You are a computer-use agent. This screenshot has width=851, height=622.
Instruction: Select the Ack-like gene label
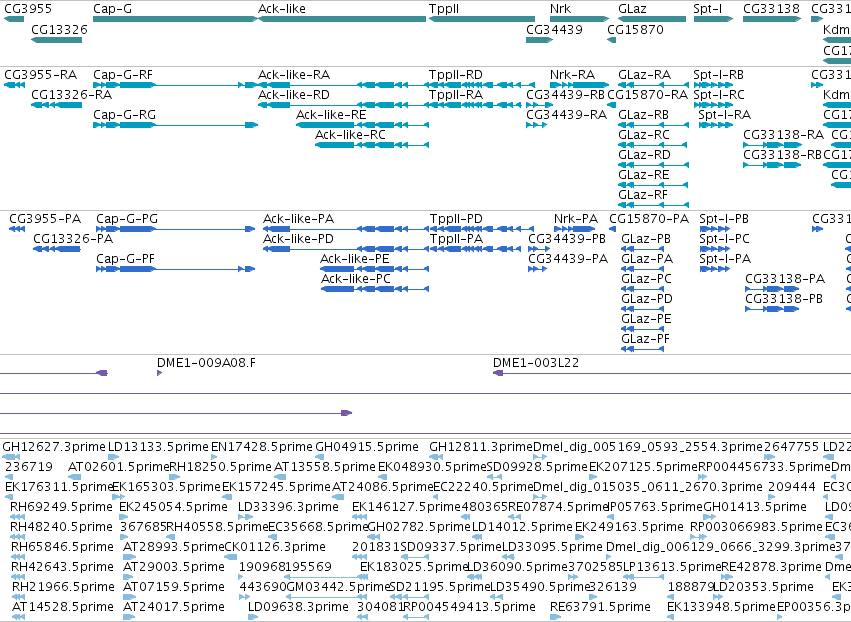[282, 9]
